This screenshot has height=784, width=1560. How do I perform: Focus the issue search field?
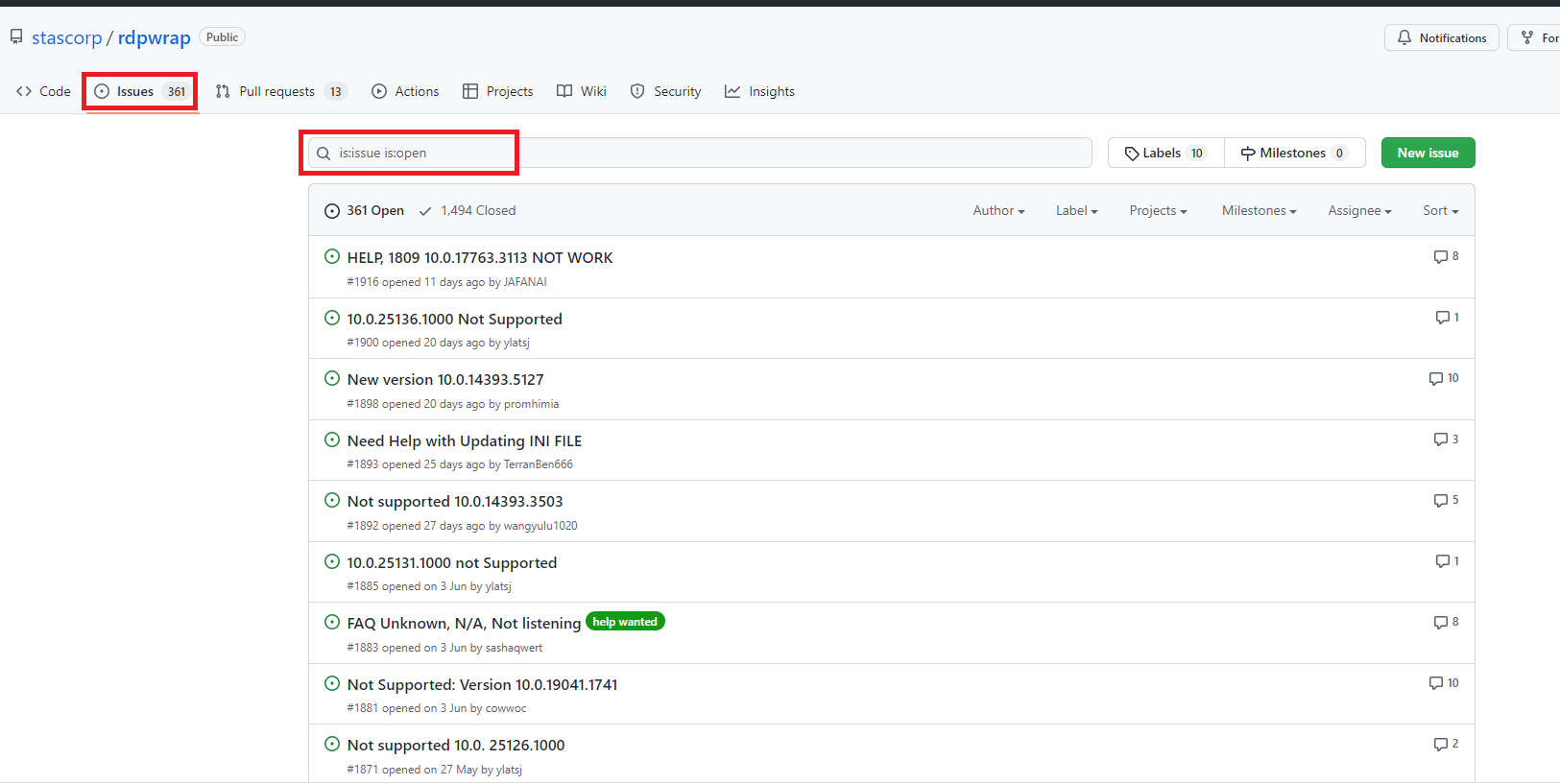pos(700,153)
